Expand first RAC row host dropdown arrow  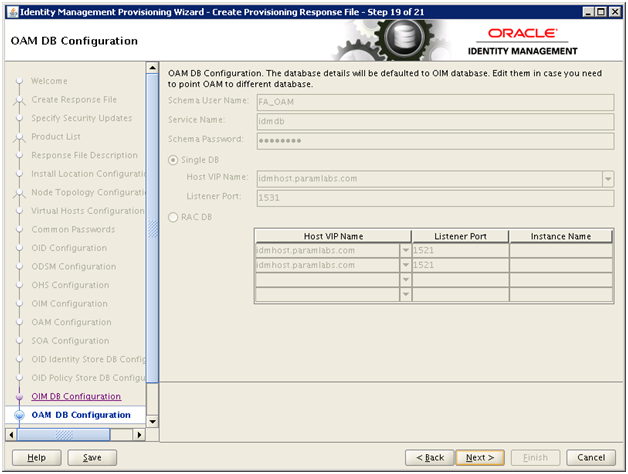coord(405,250)
